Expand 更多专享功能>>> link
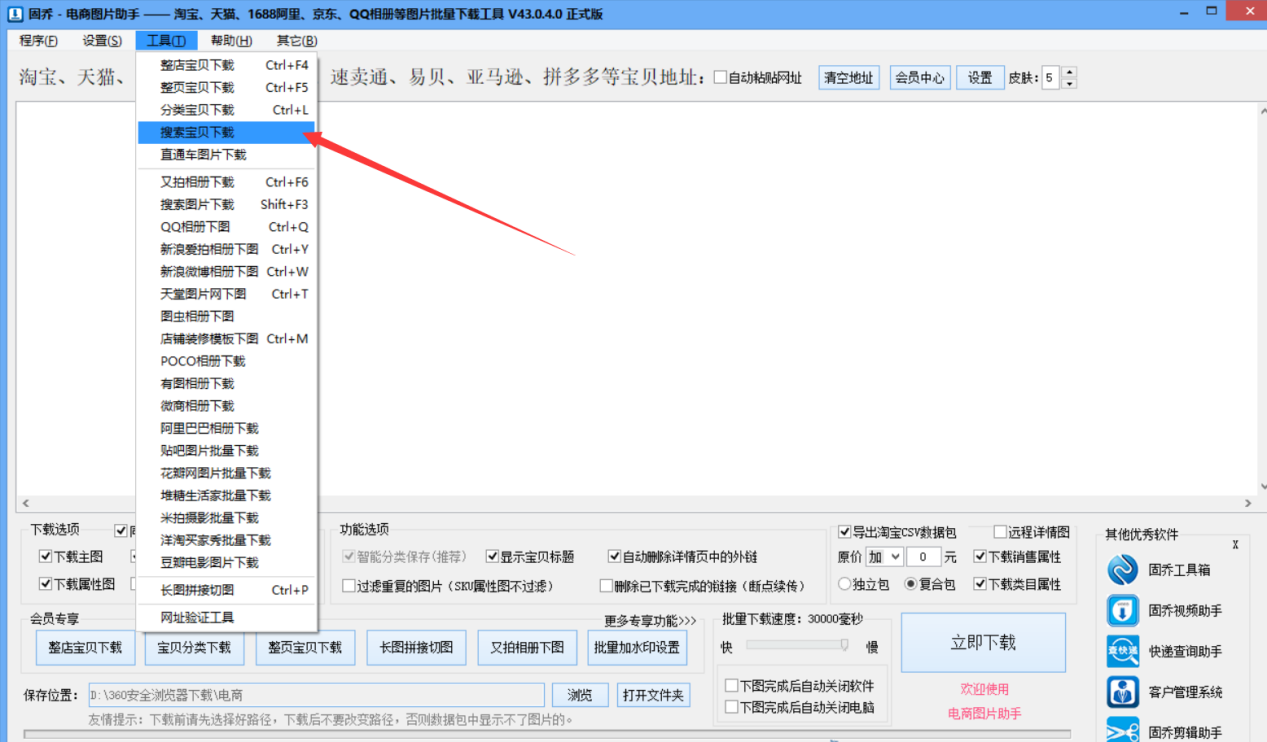 pyautogui.click(x=650, y=621)
